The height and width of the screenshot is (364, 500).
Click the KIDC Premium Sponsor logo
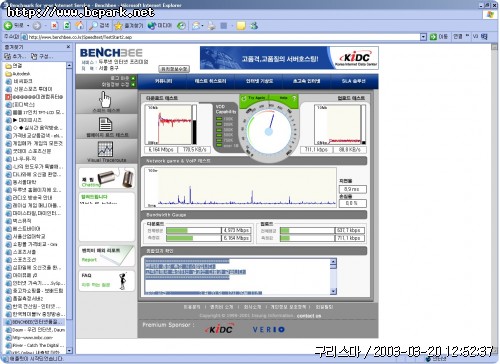(x=219, y=329)
